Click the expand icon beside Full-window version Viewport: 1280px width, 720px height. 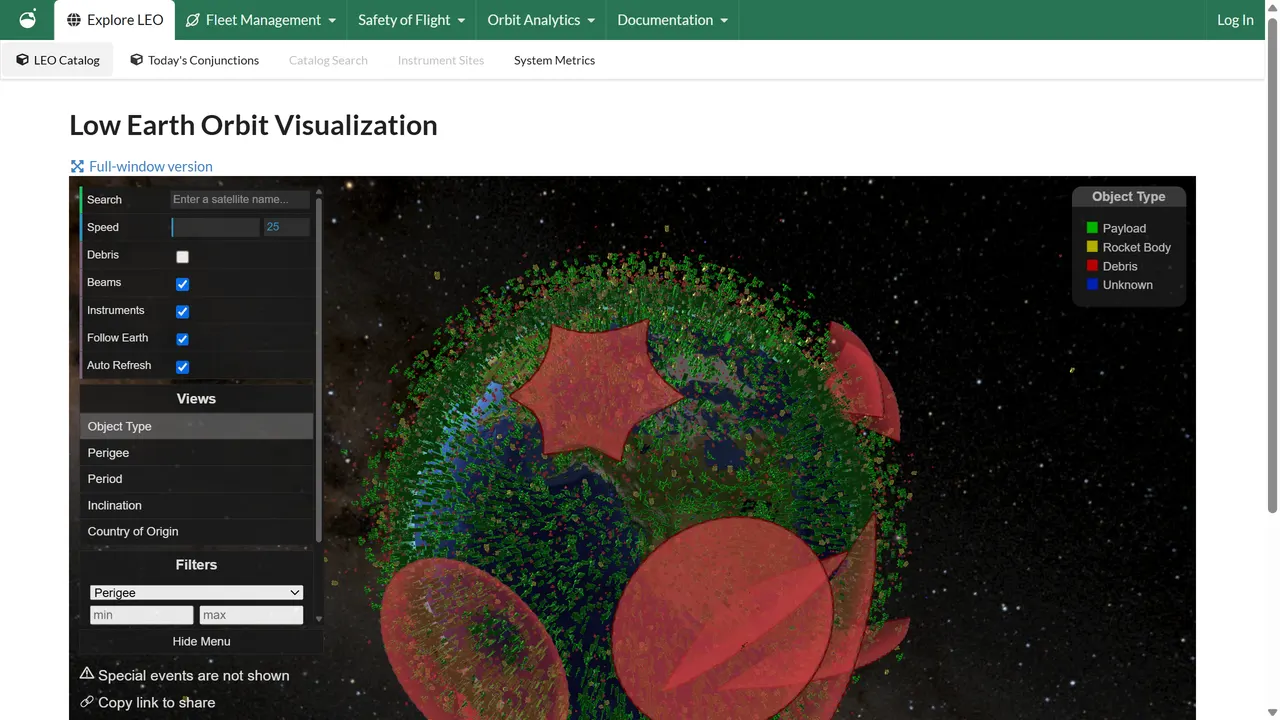(77, 166)
